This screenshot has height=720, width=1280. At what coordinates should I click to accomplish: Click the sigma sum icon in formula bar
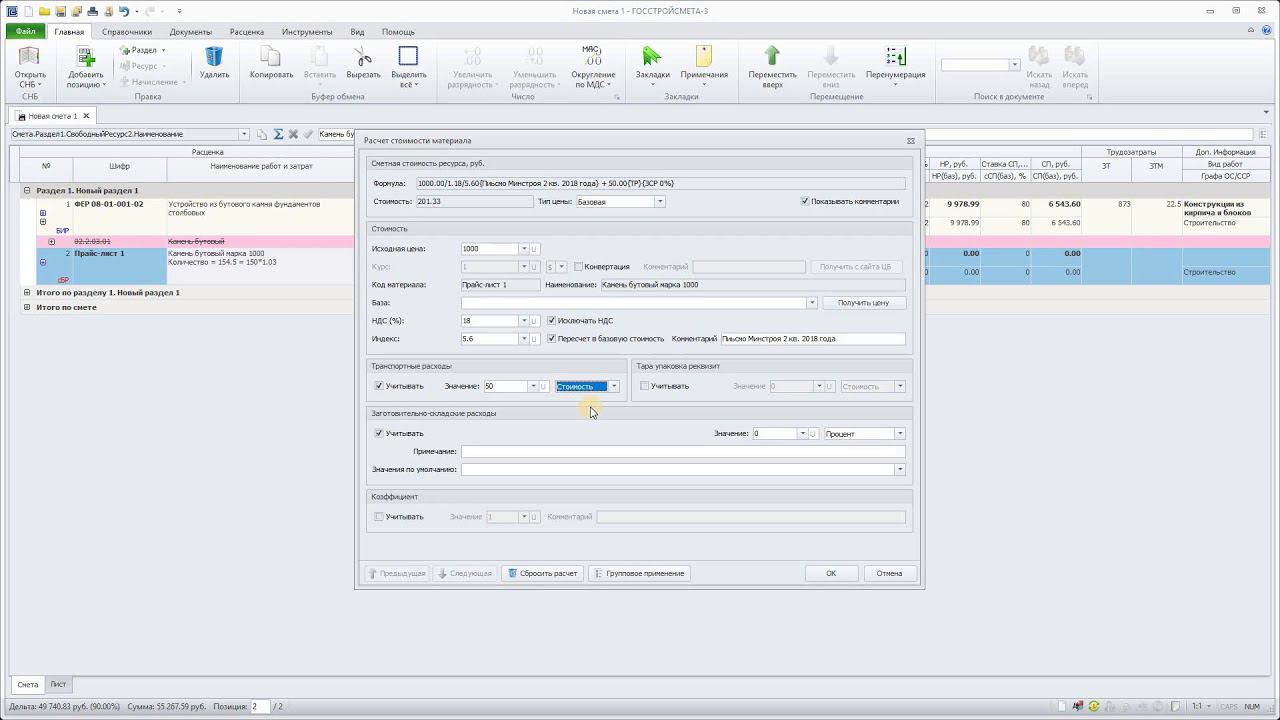[278, 134]
